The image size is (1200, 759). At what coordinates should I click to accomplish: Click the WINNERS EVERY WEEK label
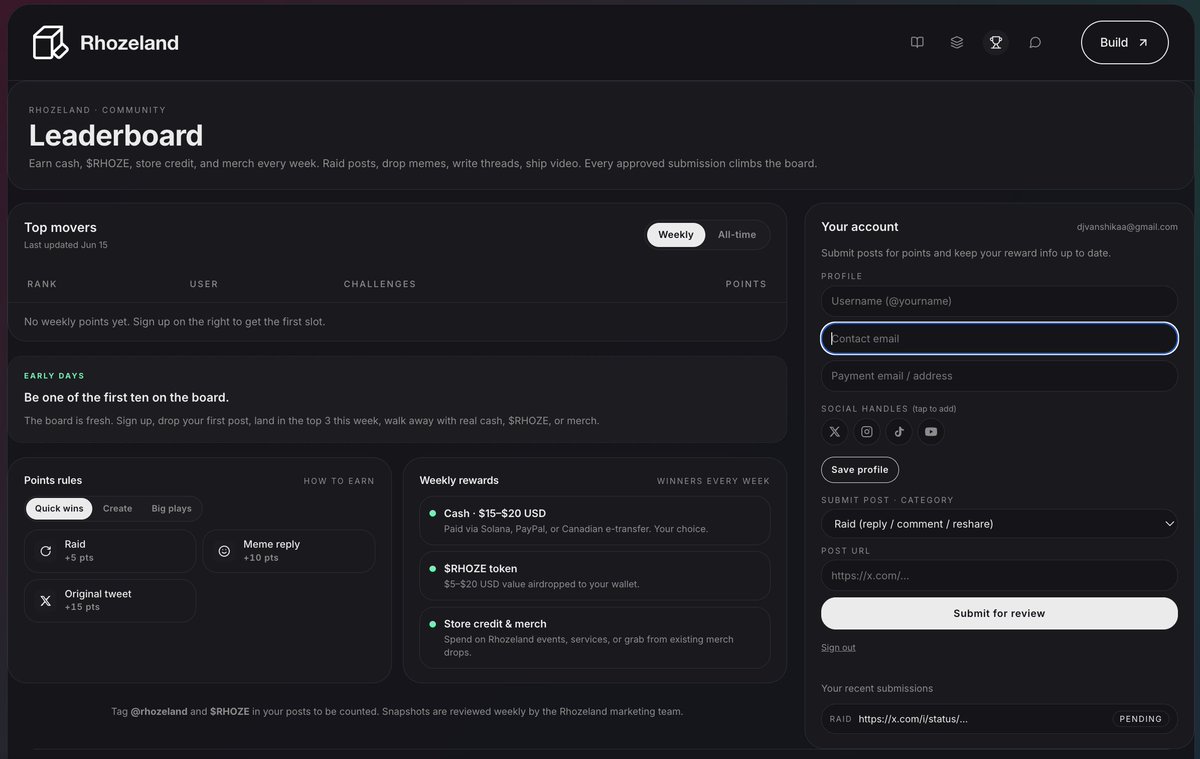(713, 481)
